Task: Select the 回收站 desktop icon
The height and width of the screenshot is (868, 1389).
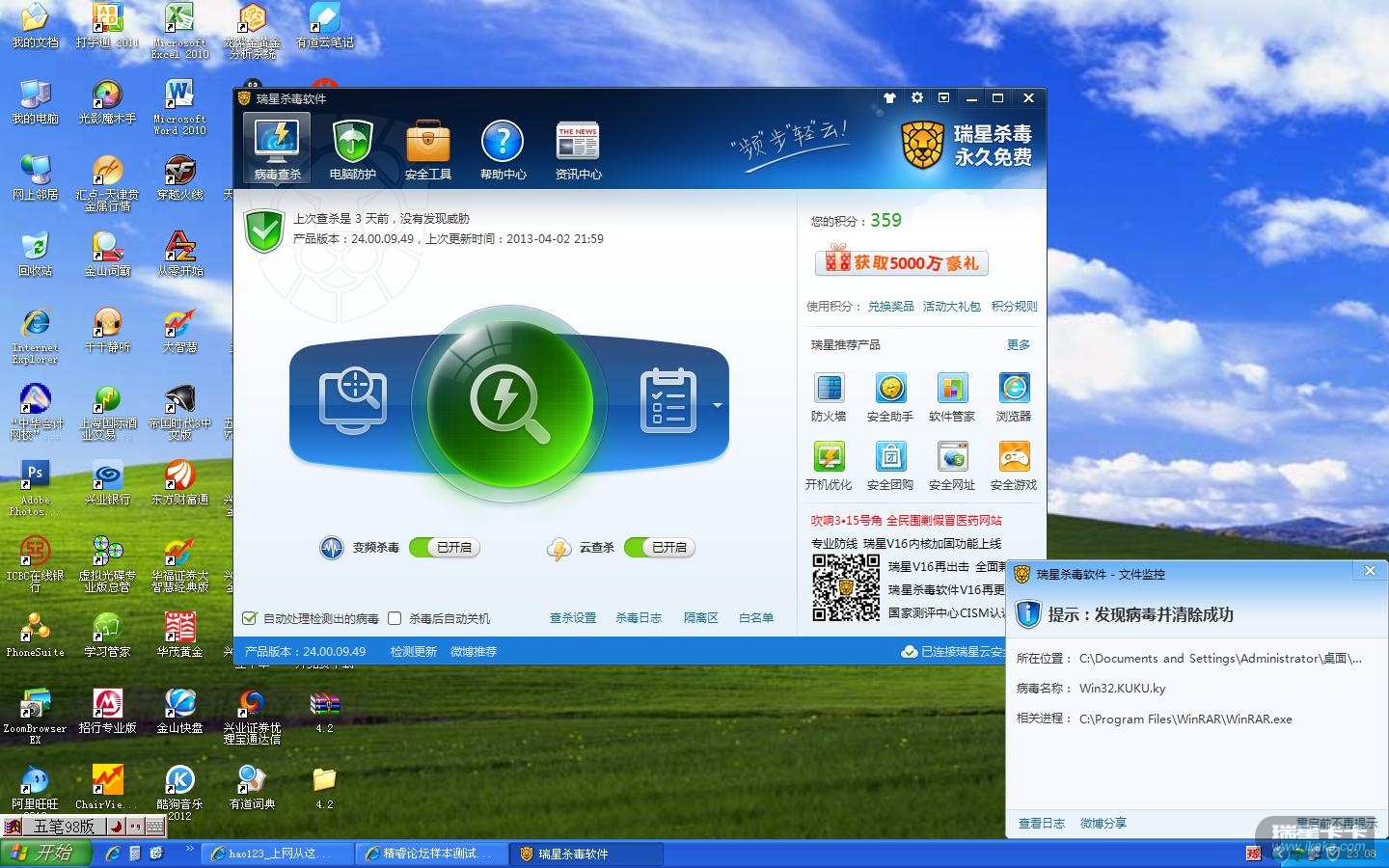Action: 36,254
